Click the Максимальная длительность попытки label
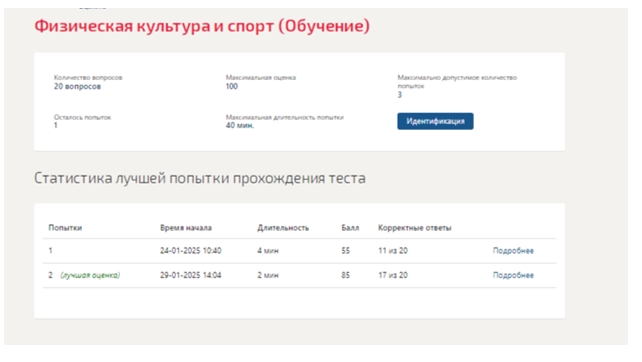 tap(285, 117)
